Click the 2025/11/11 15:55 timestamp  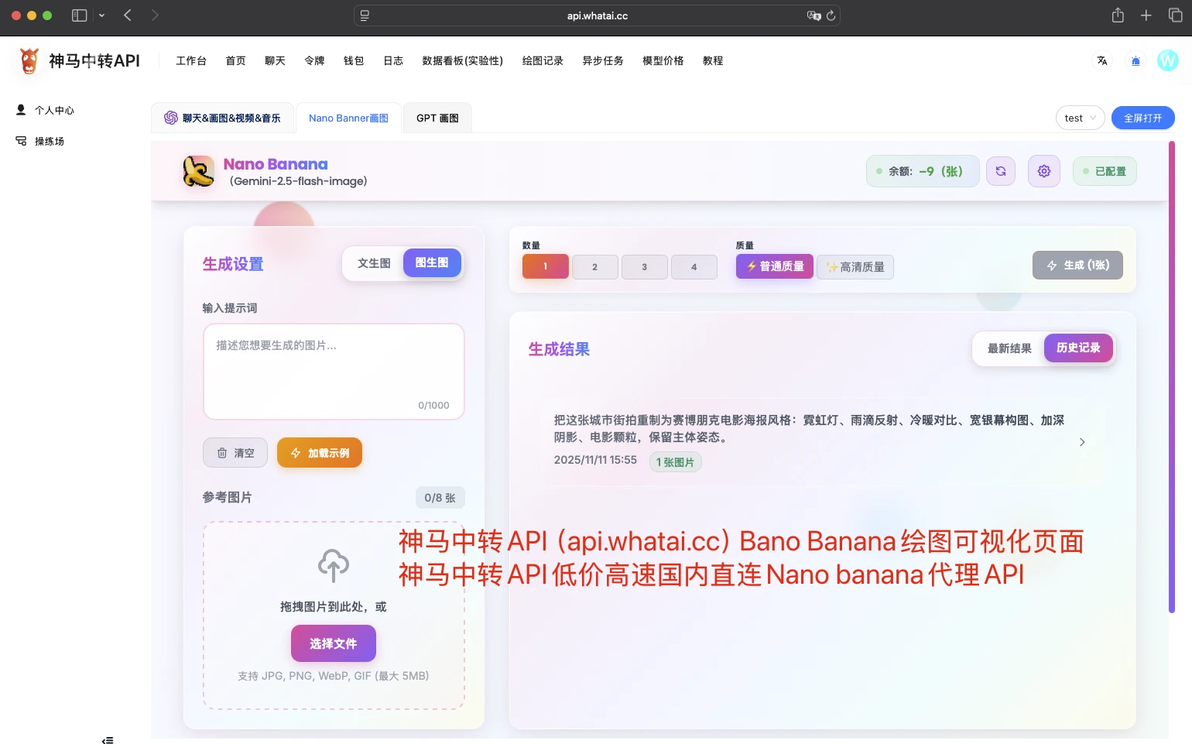click(595, 460)
